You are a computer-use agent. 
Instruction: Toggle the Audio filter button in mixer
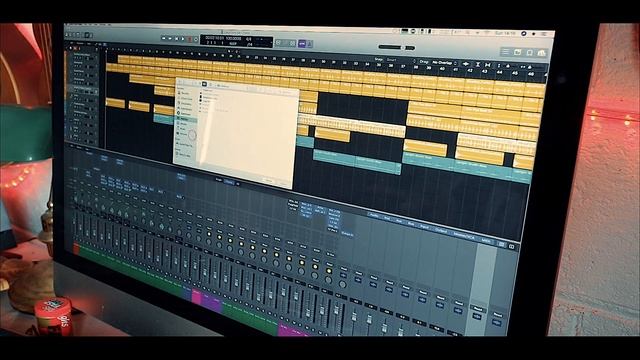tap(373, 215)
